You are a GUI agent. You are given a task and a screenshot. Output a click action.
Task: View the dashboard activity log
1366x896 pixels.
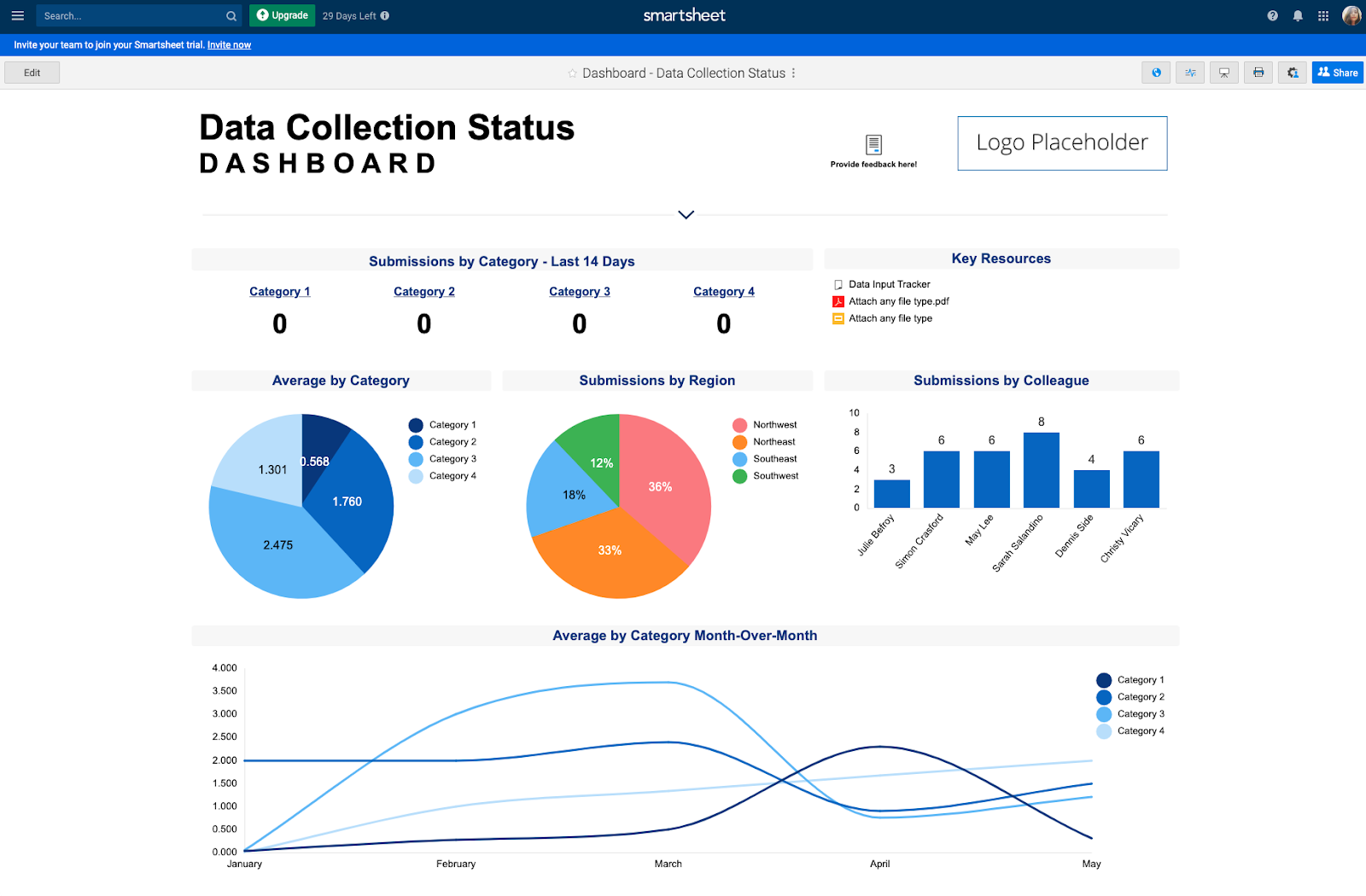point(1190,73)
